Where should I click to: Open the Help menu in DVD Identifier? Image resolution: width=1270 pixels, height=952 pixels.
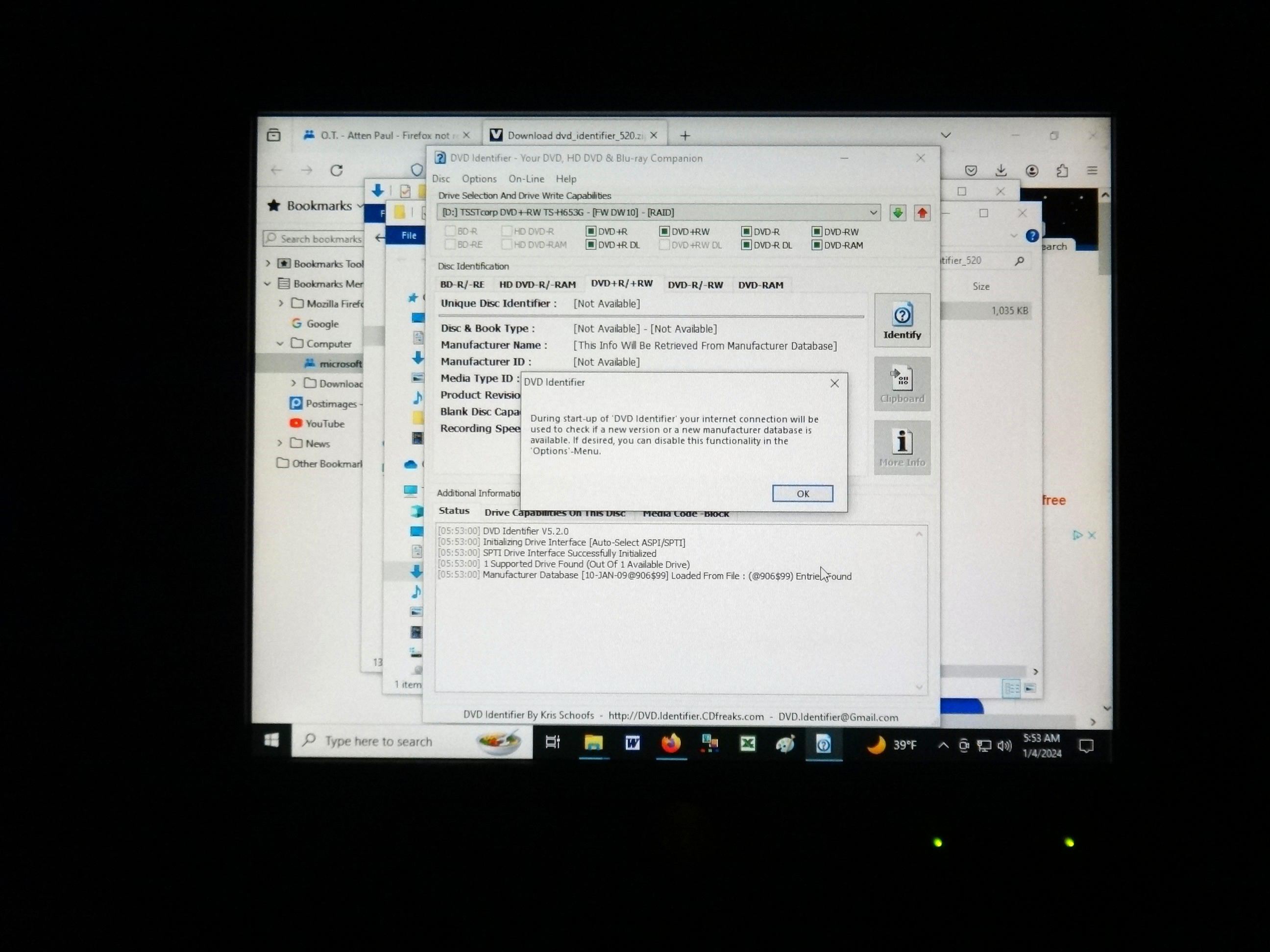(565, 178)
